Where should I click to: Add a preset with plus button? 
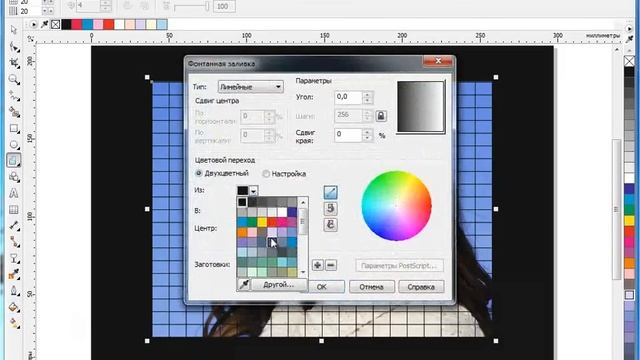point(317,265)
